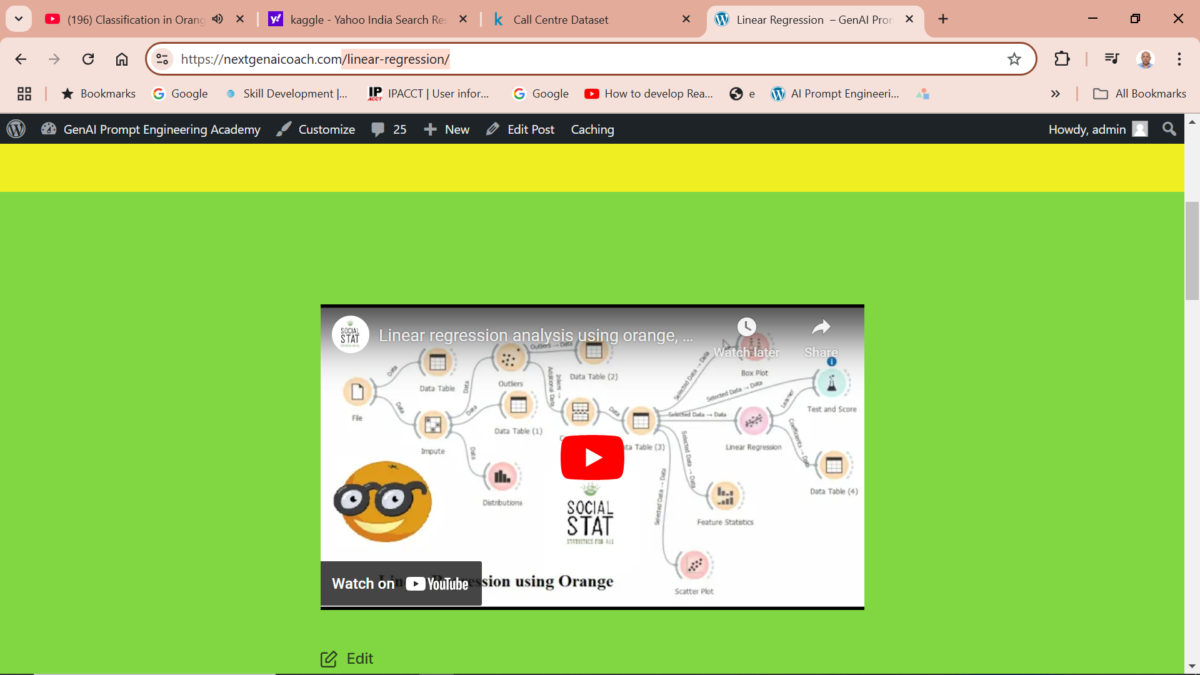
Task: Expand hidden bookmarks with double chevron
Action: click(1055, 94)
